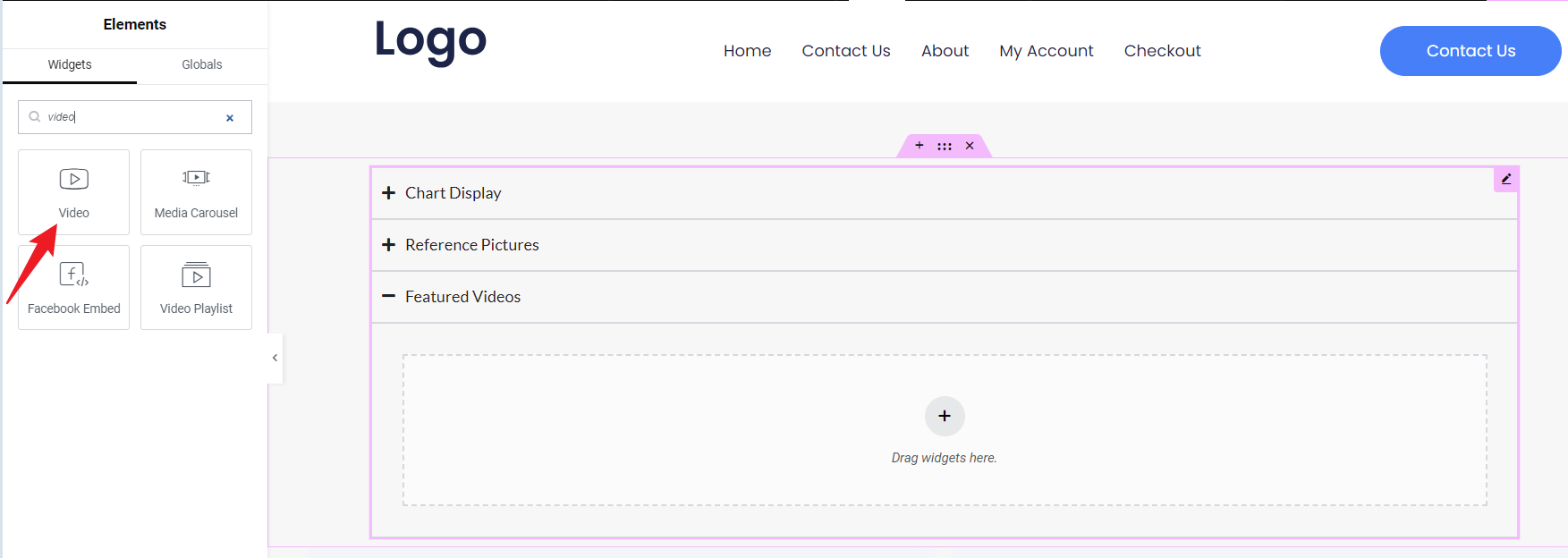Select the Video widget
The width and height of the screenshot is (1568, 558).
point(73,191)
